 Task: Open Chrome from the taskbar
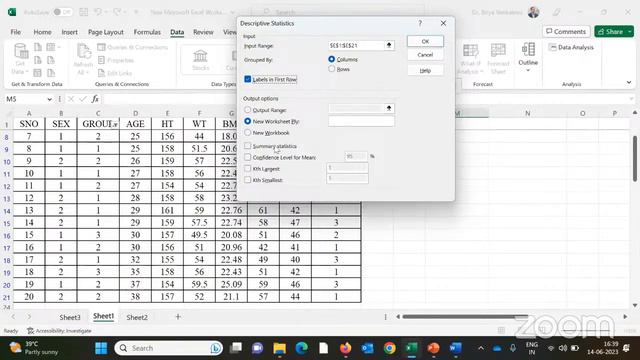pyautogui.click(x=389, y=348)
